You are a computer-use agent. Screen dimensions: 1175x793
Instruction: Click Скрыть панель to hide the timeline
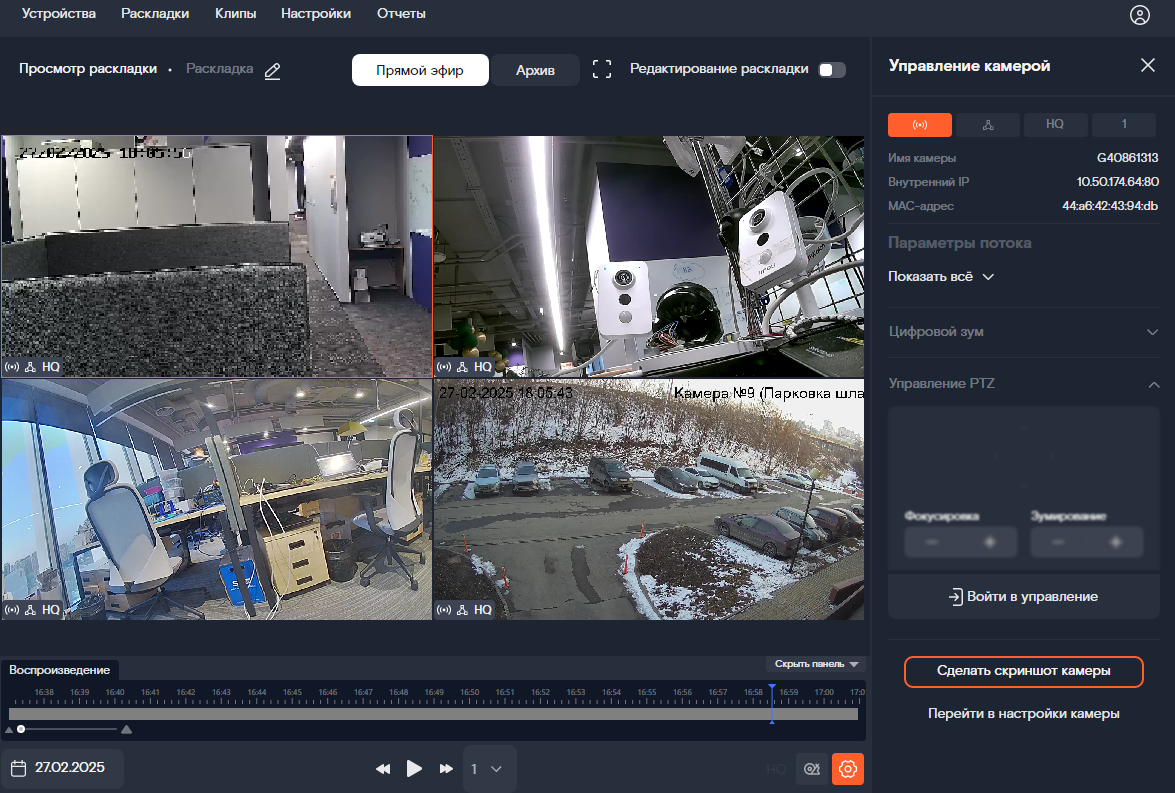click(816, 664)
